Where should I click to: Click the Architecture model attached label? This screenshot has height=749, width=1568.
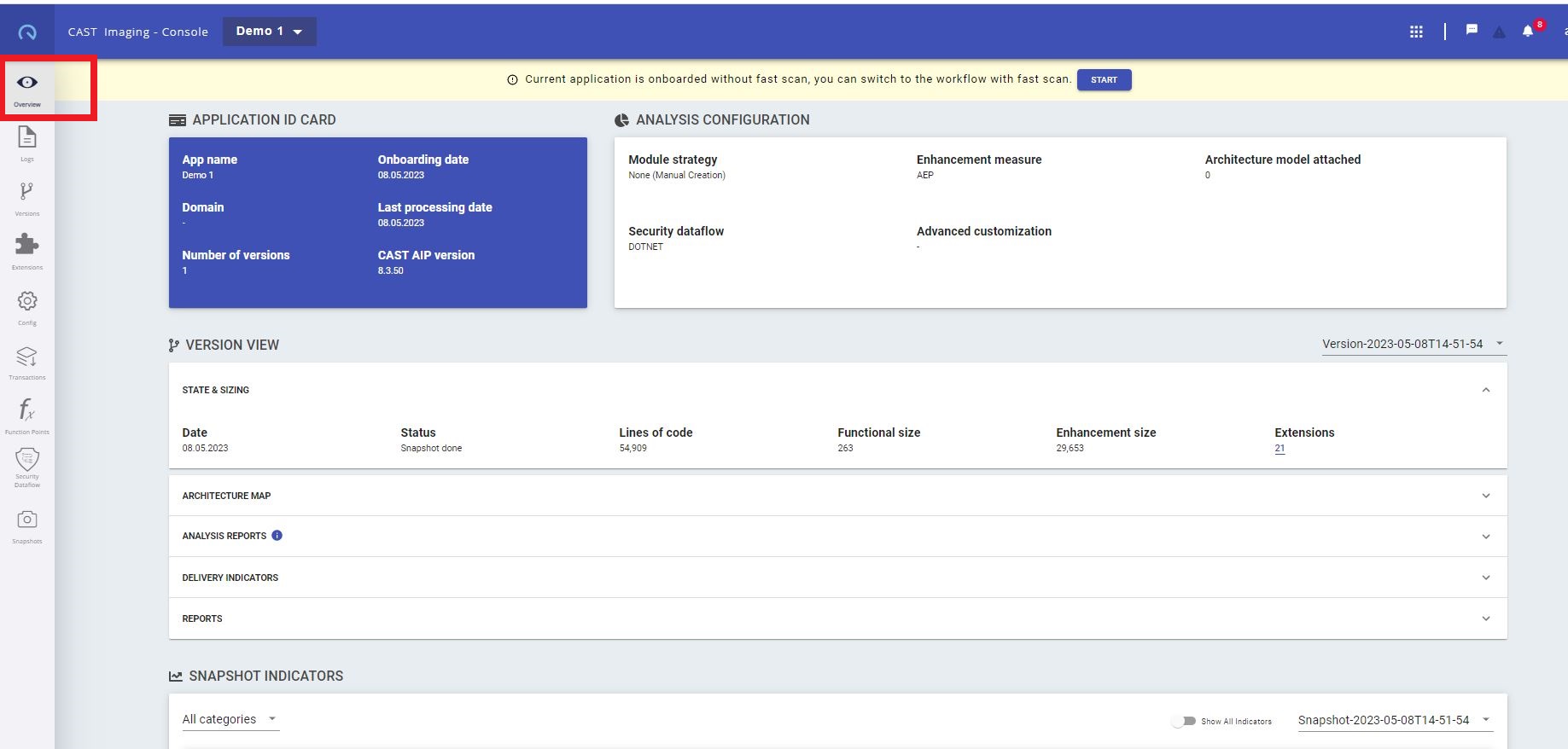pos(1283,160)
